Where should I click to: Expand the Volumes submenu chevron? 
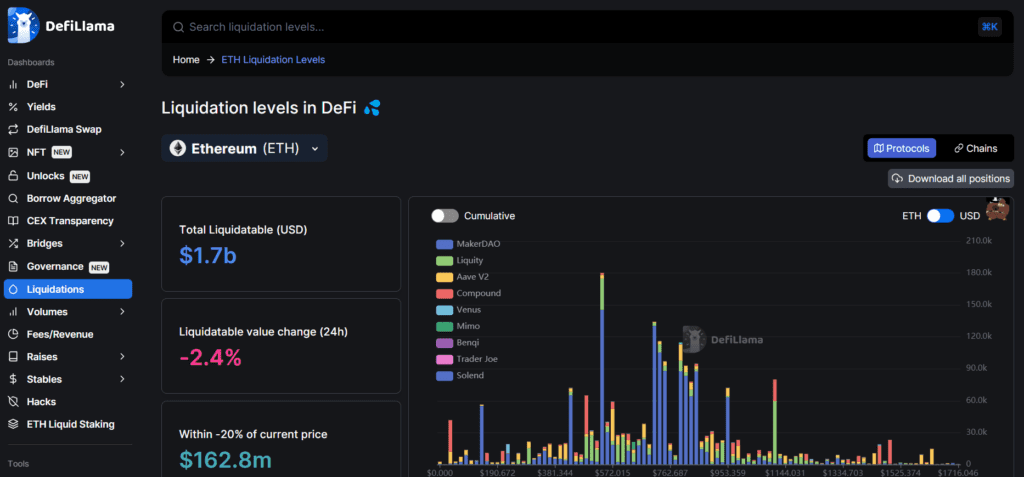click(x=122, y=312)
